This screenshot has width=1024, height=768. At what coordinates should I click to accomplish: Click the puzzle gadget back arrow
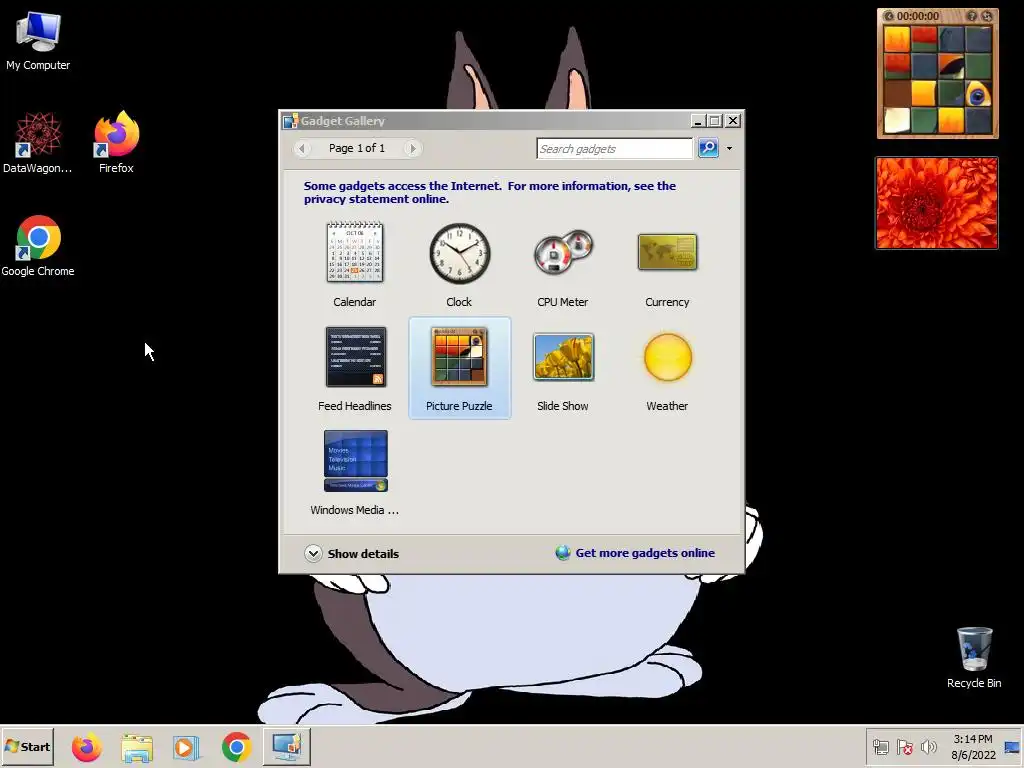(889, 16)
